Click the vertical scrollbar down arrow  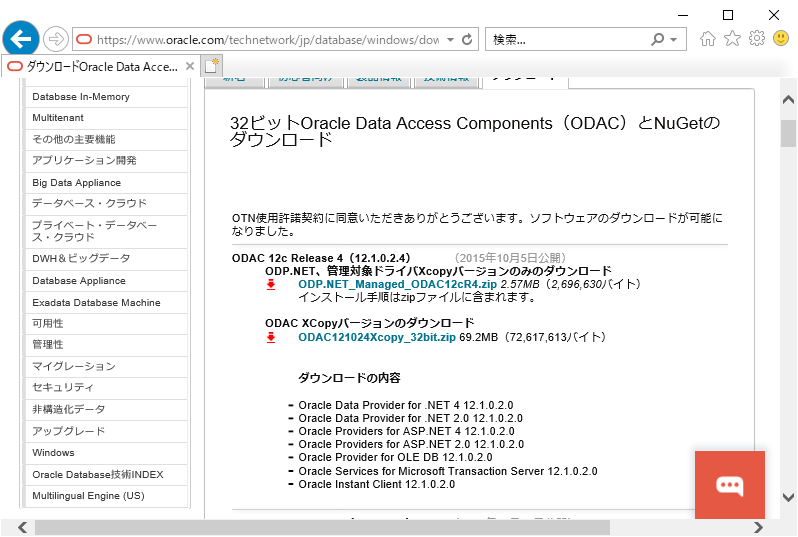click(x=788, y=497)
